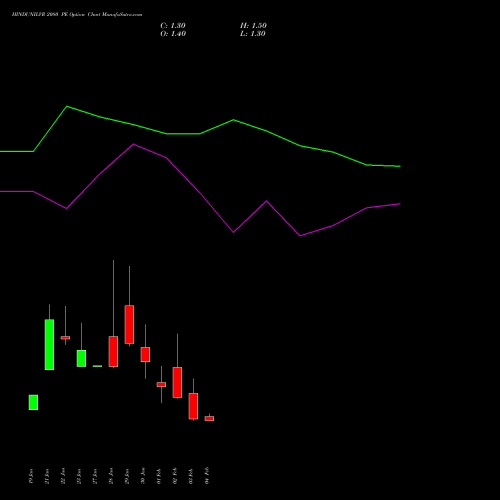Click the green indicator line's highest peak

67,106
